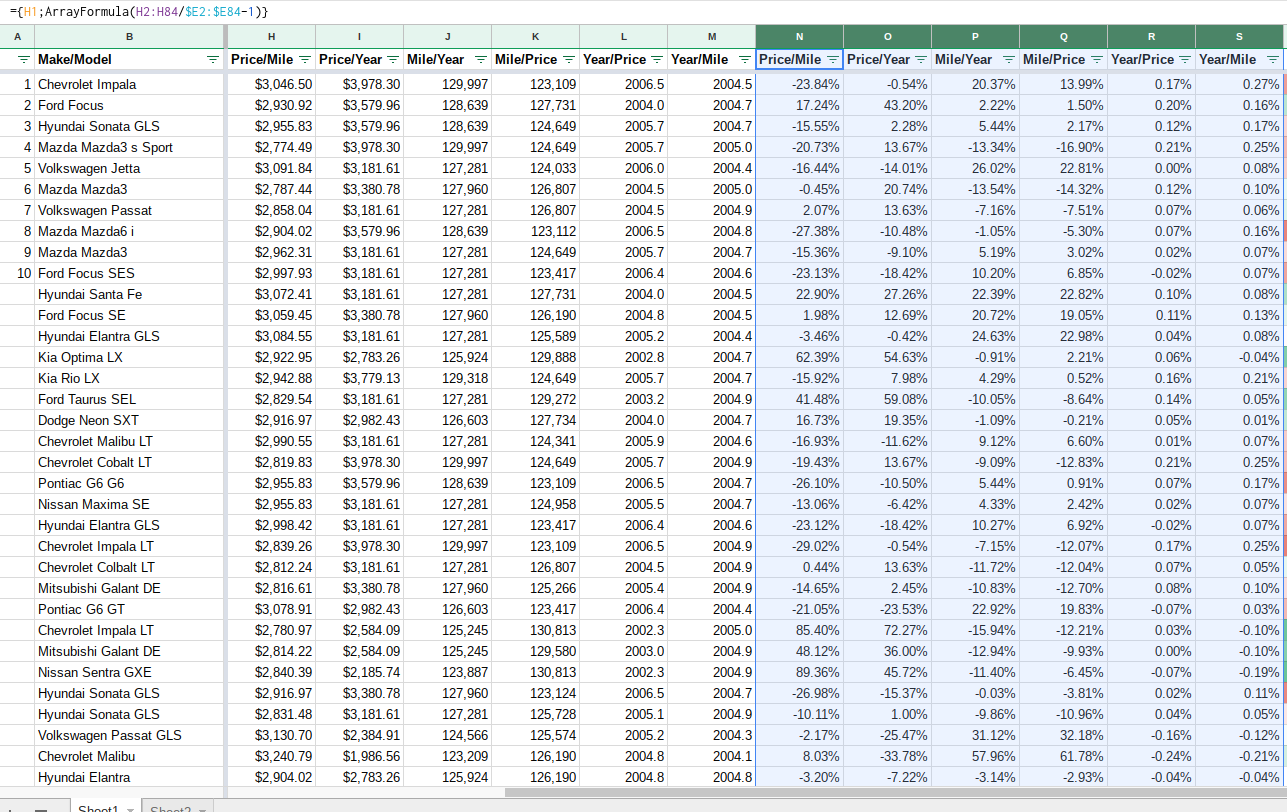
Task: Select Mile/Year cell '124,566'
Action: (x=448, y=735)
